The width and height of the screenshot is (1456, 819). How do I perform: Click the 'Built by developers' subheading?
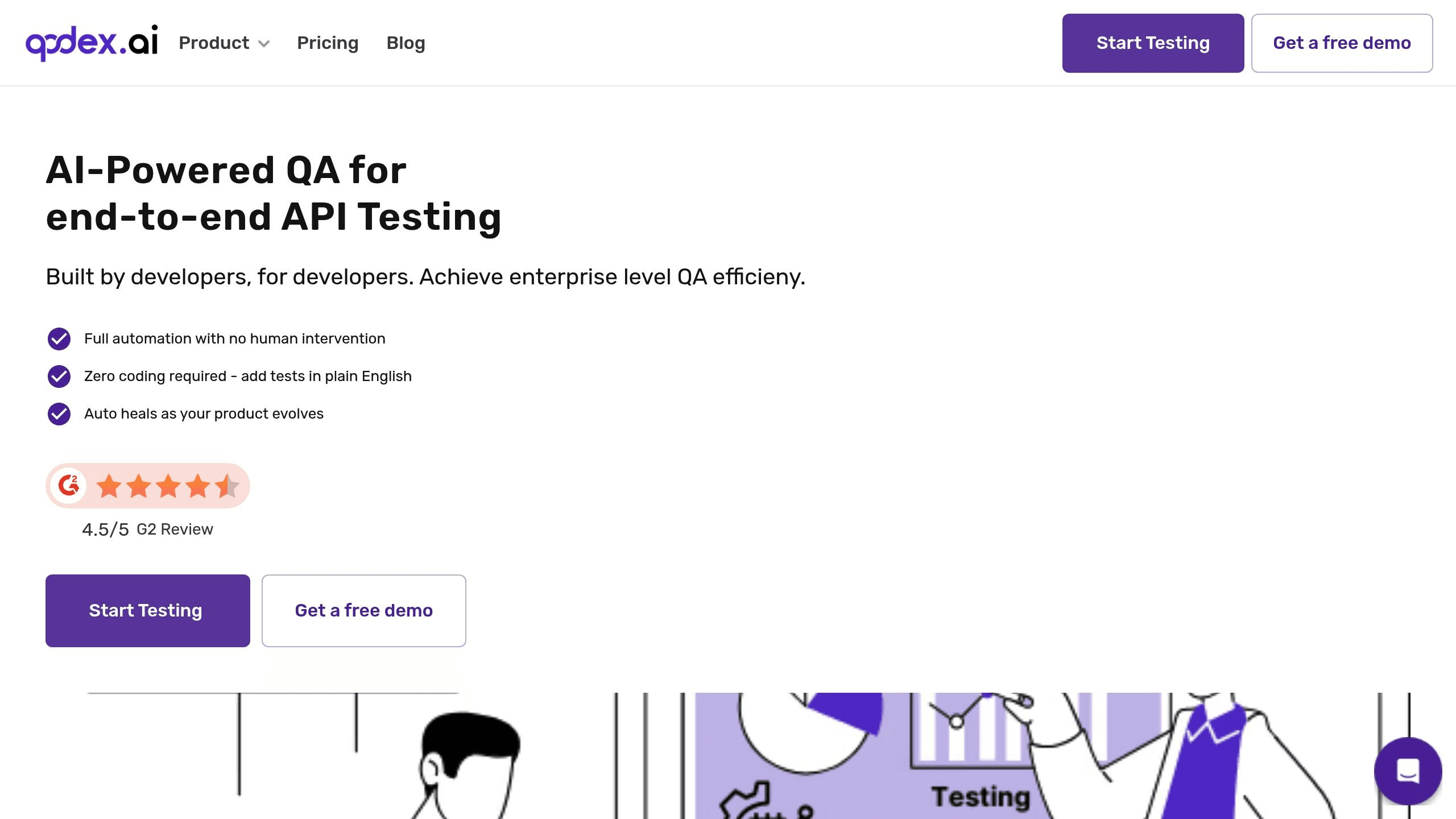tap(425, 277)
